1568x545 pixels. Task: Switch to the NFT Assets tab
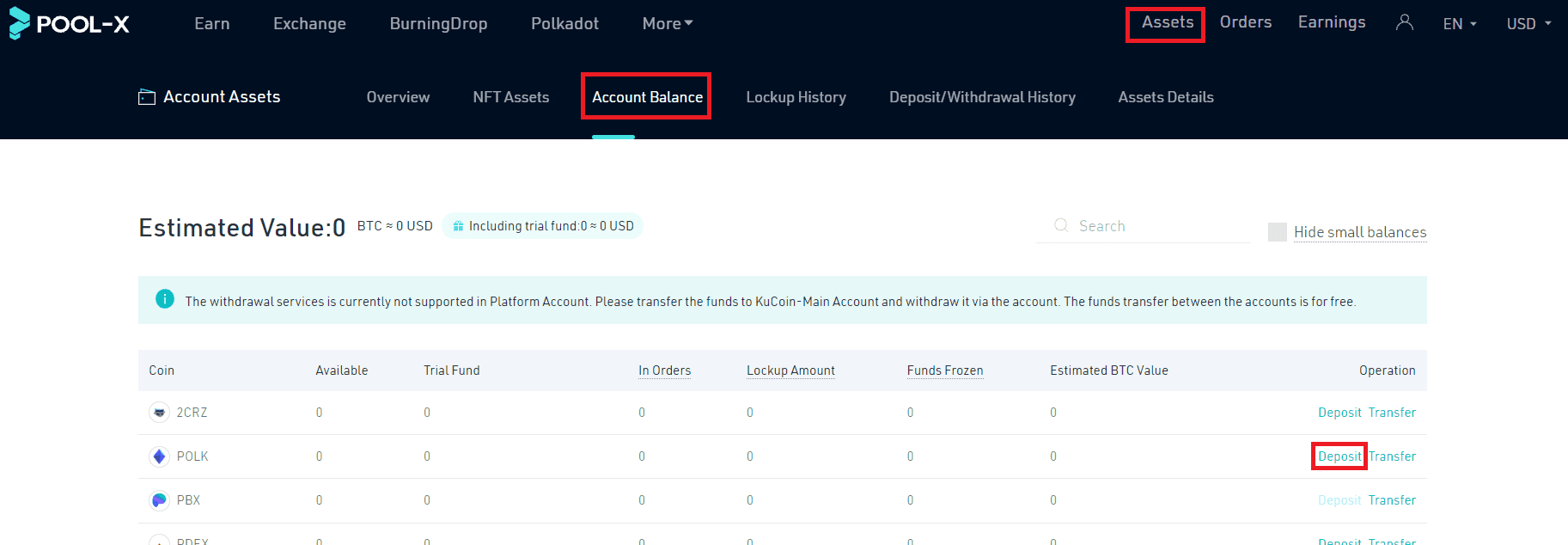(x=510, y=97)
